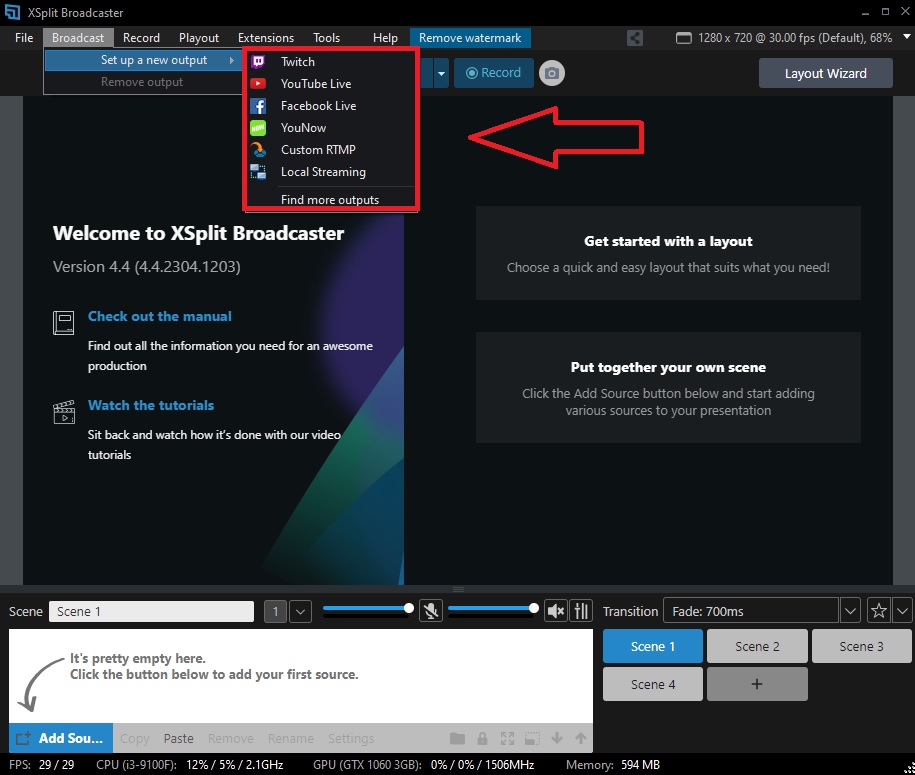Click the scene preset number 1 button
Viewport: 915px width, 775px height.
(x=275, y=612)
